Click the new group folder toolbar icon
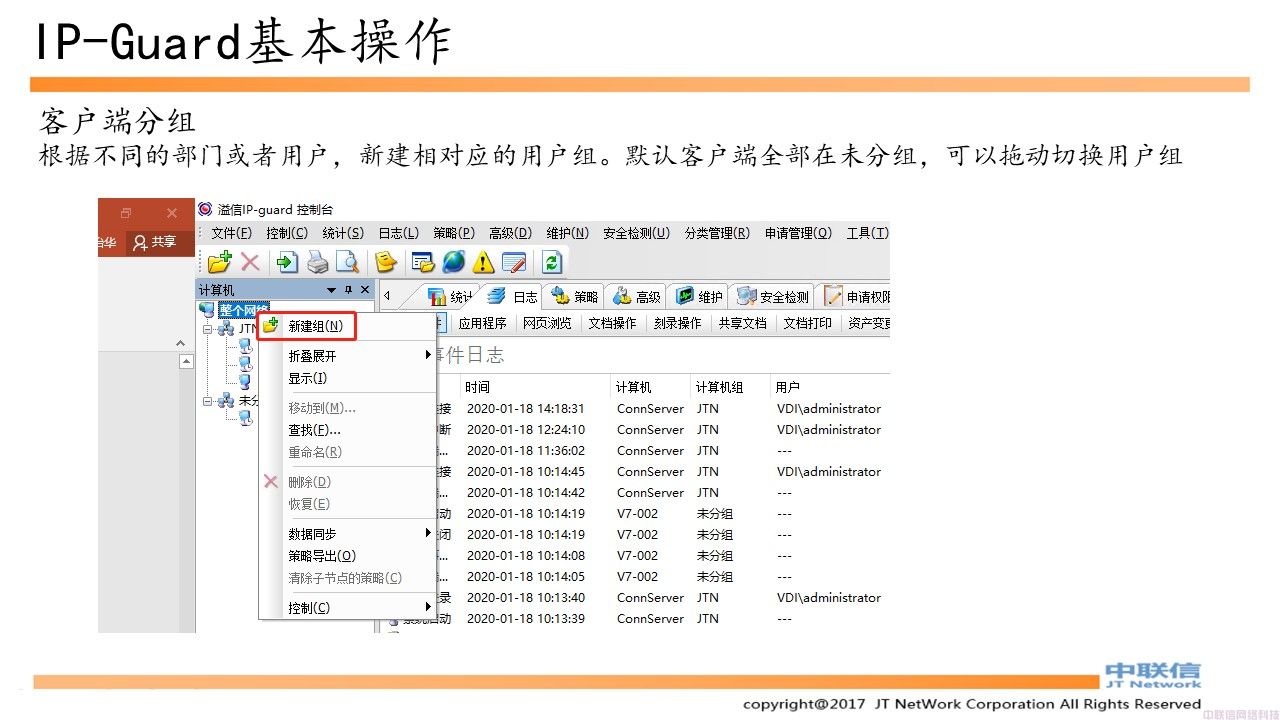1280x720 pixels. (x=219, y=262)
